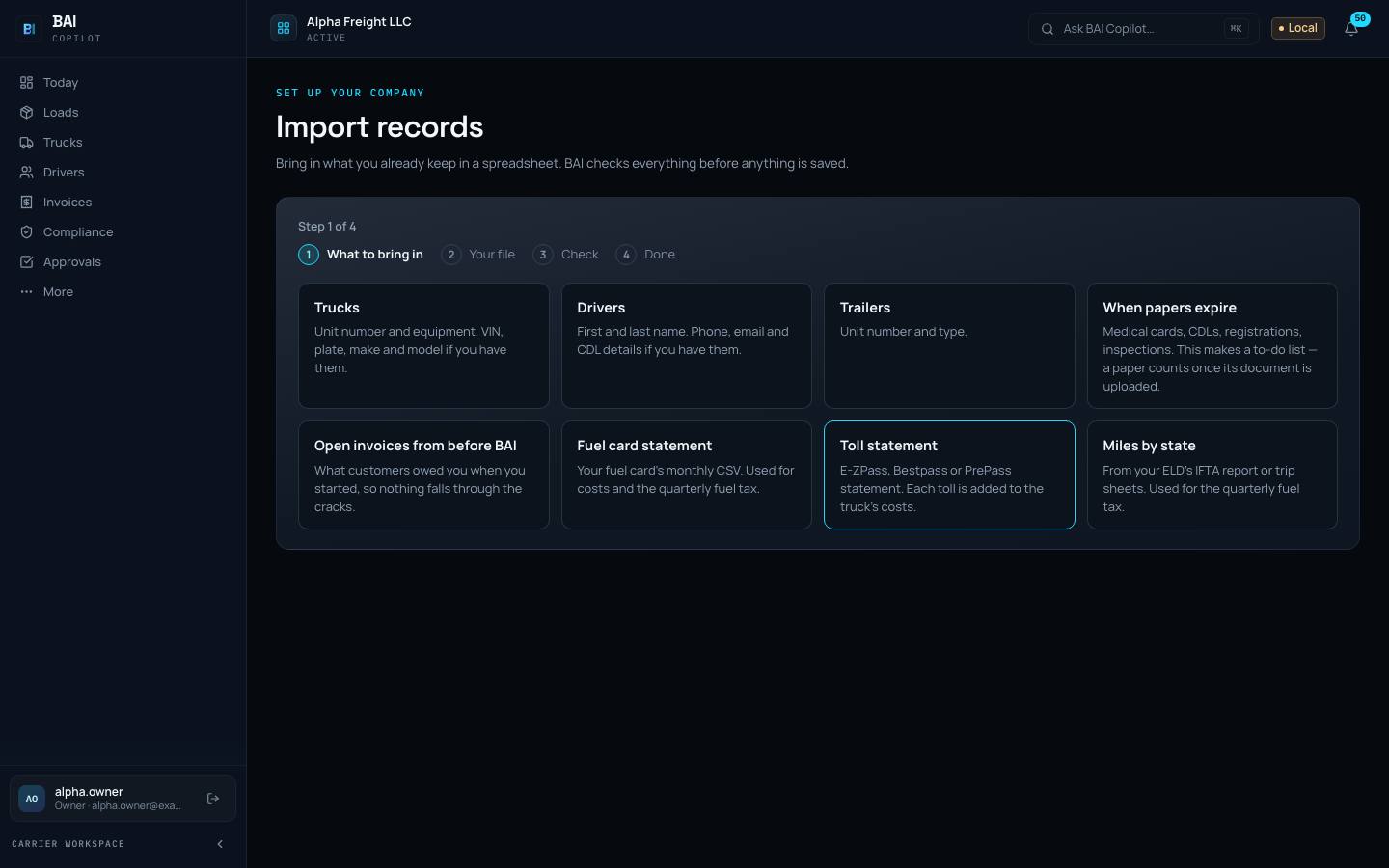Choose the Trucks import card

pyautogui.click(x=423, y=345)
